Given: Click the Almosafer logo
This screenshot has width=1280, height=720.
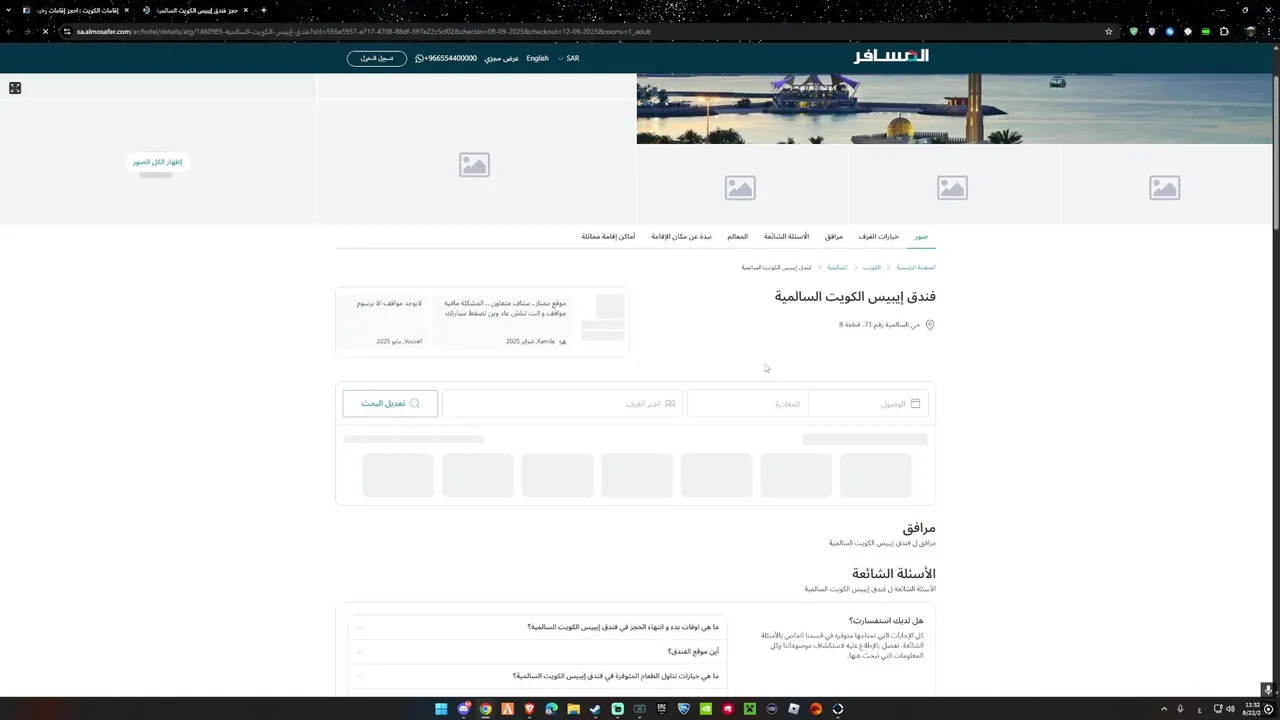Looking at the screenshot, I should [x=891, y=56].
